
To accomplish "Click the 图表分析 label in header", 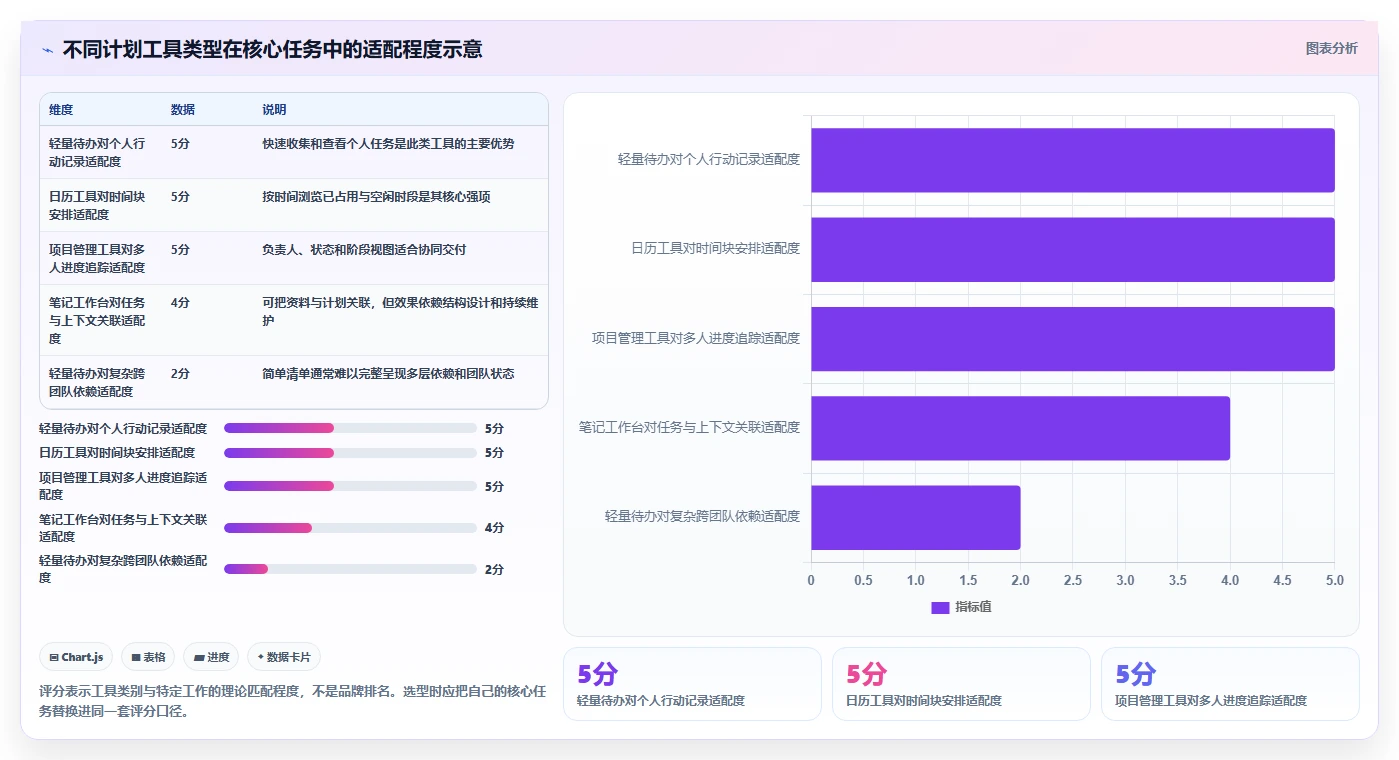I will pyautogui.click(x=1331, y=48).
